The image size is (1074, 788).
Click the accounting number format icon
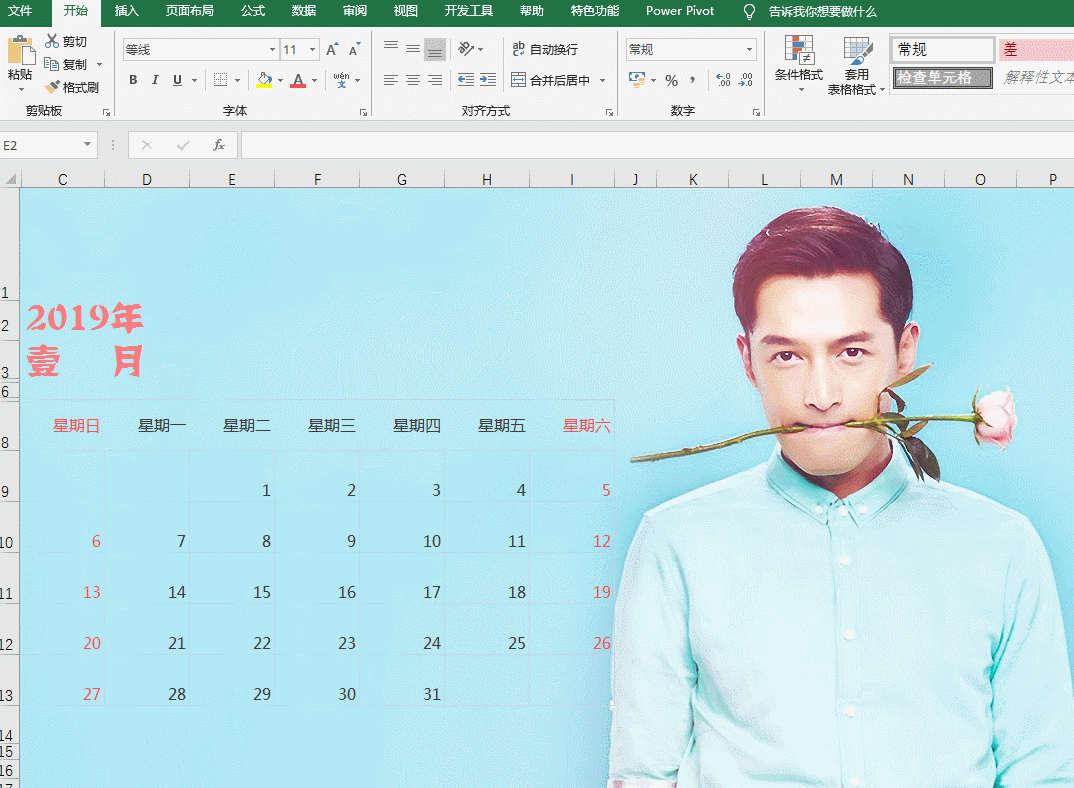(637, 80)
